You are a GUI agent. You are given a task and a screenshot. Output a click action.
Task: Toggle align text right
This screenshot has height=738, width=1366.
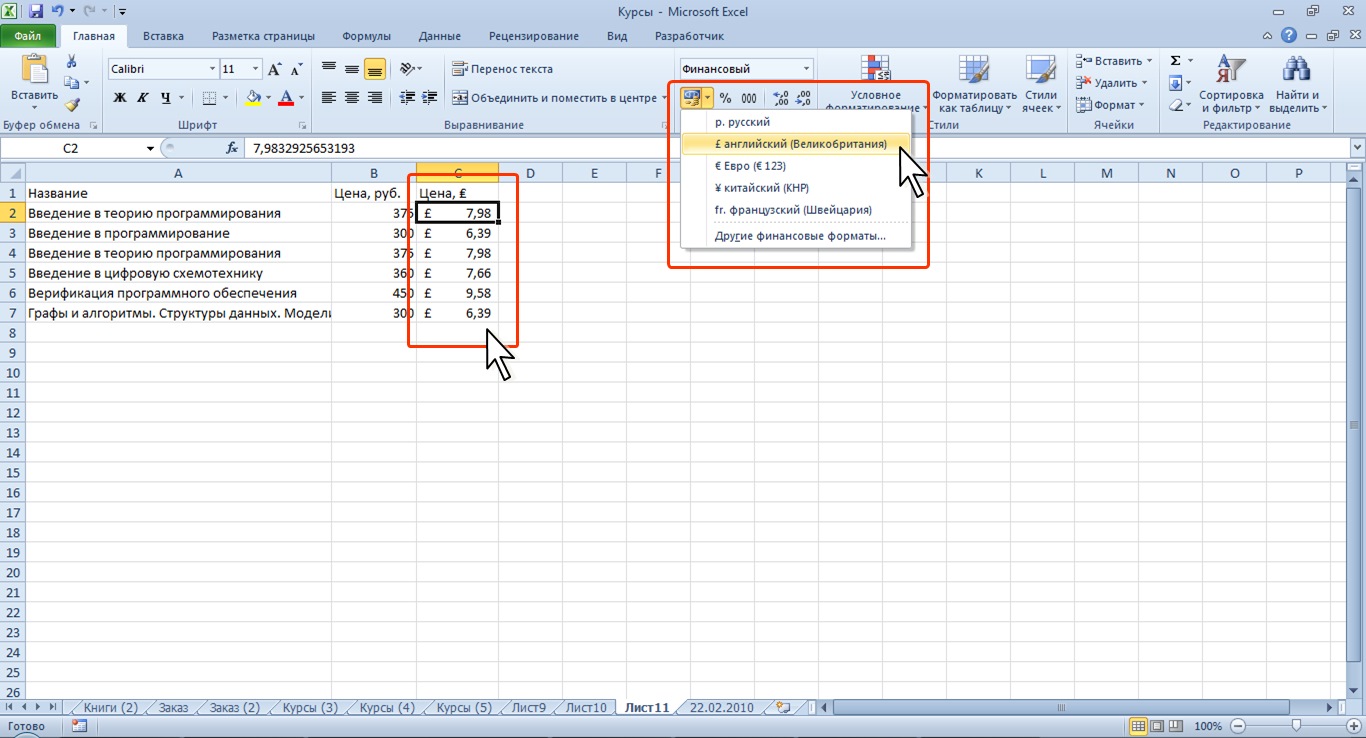point(375,98)
